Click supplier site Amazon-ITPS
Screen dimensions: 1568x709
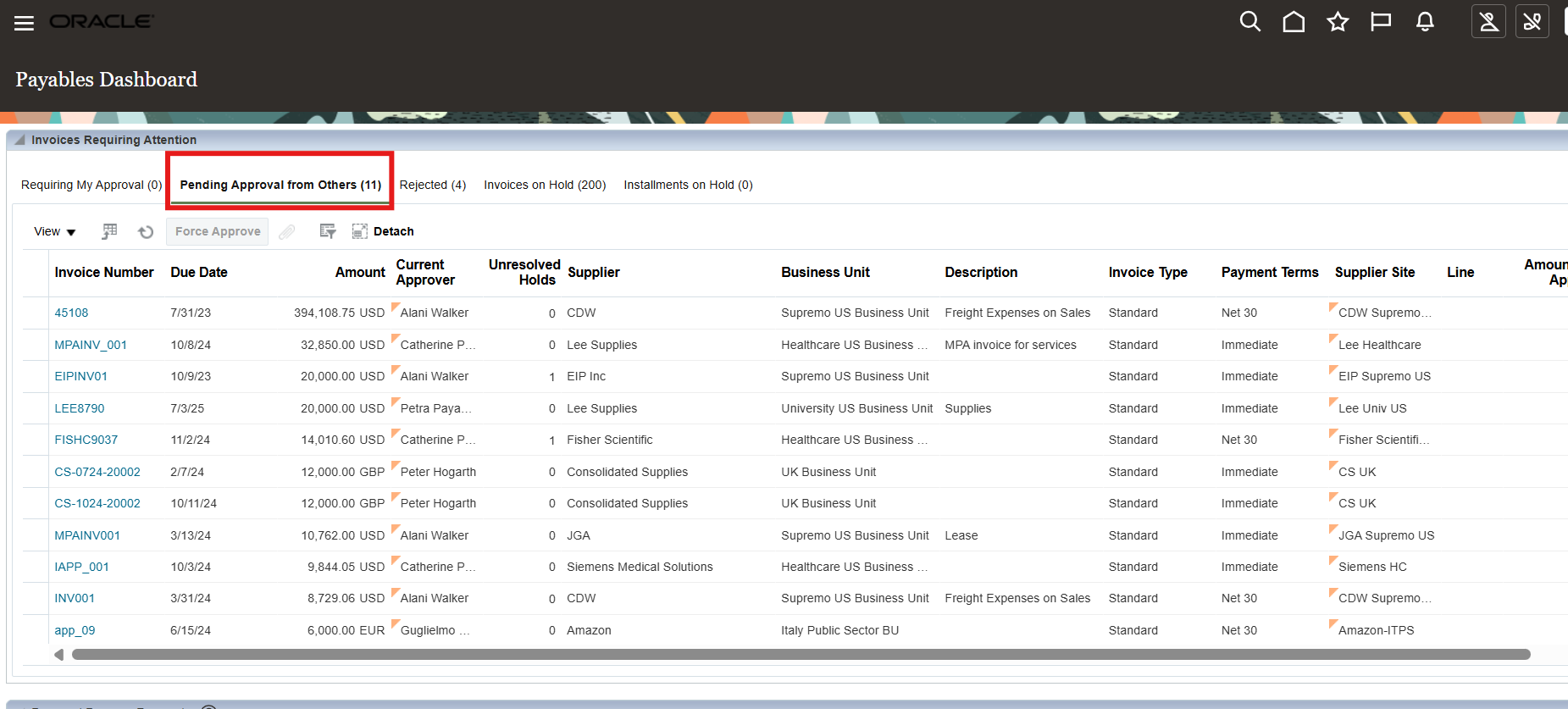tap(1377, 630)
